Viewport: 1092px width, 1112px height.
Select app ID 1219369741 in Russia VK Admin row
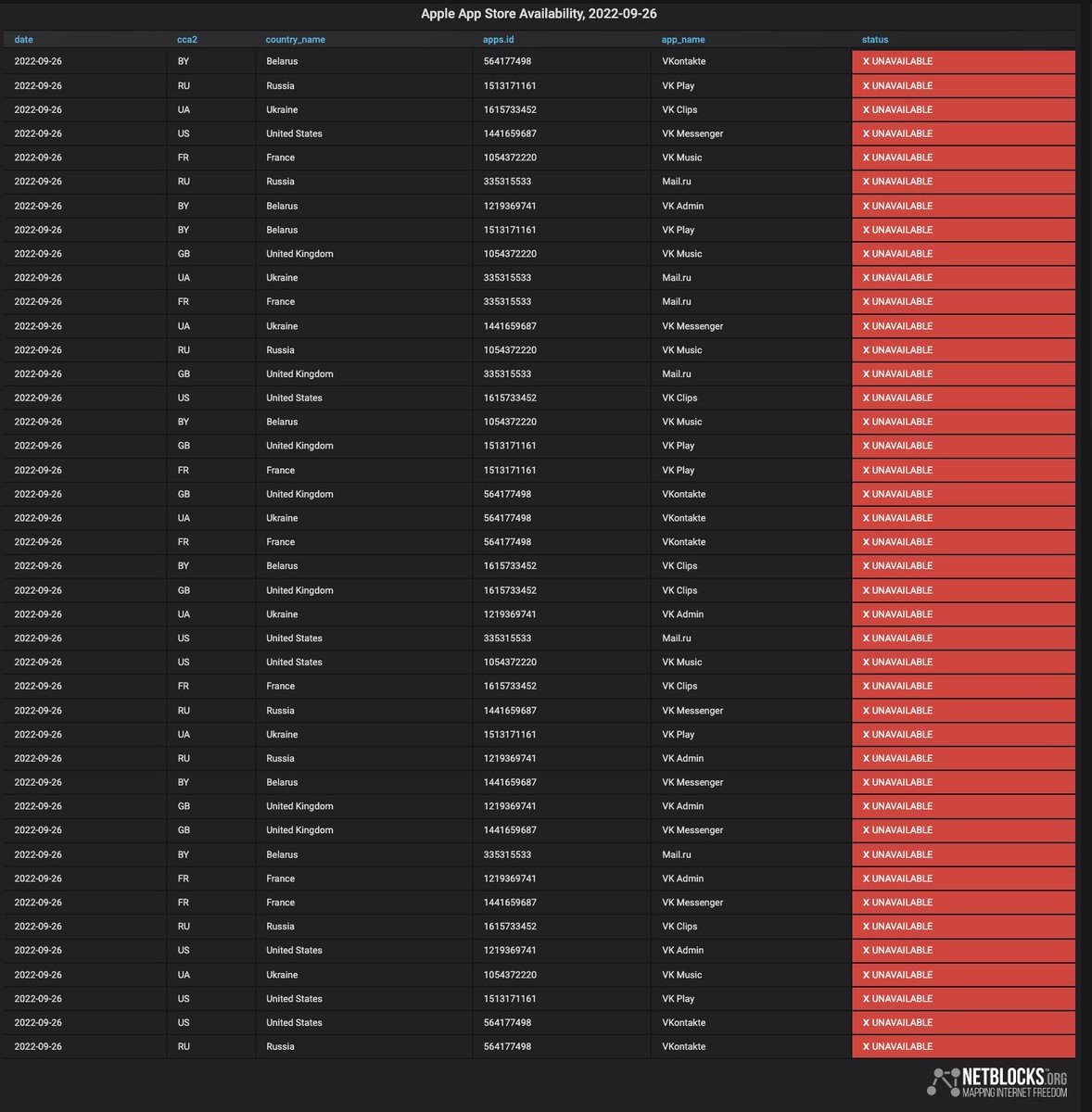[x=510, y=758]
